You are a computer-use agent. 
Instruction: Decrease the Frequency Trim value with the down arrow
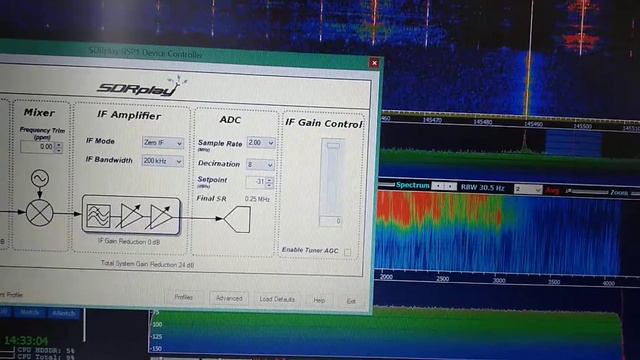[x=59, y=150]
